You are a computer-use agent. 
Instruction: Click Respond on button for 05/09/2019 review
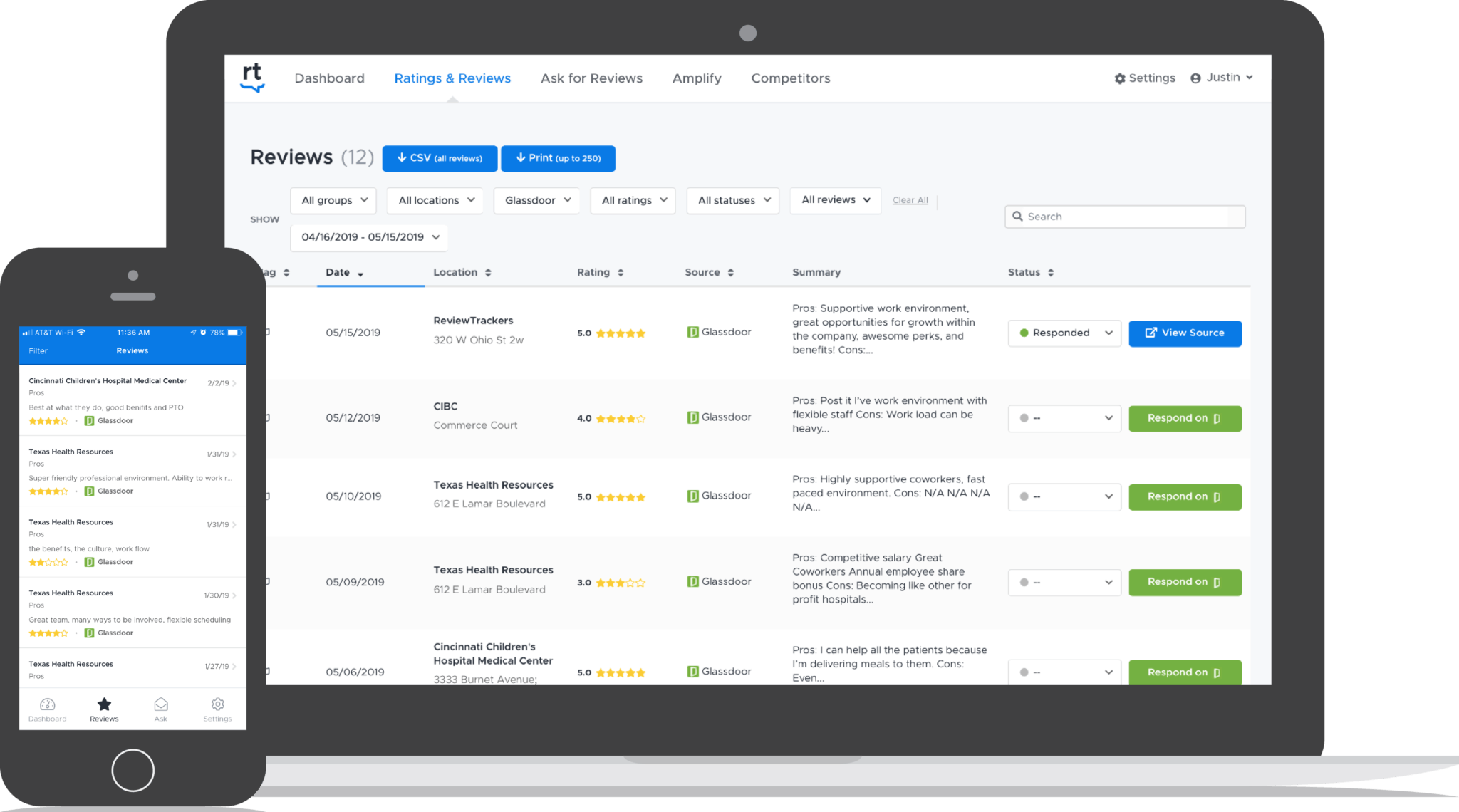tap(1185, 583)
